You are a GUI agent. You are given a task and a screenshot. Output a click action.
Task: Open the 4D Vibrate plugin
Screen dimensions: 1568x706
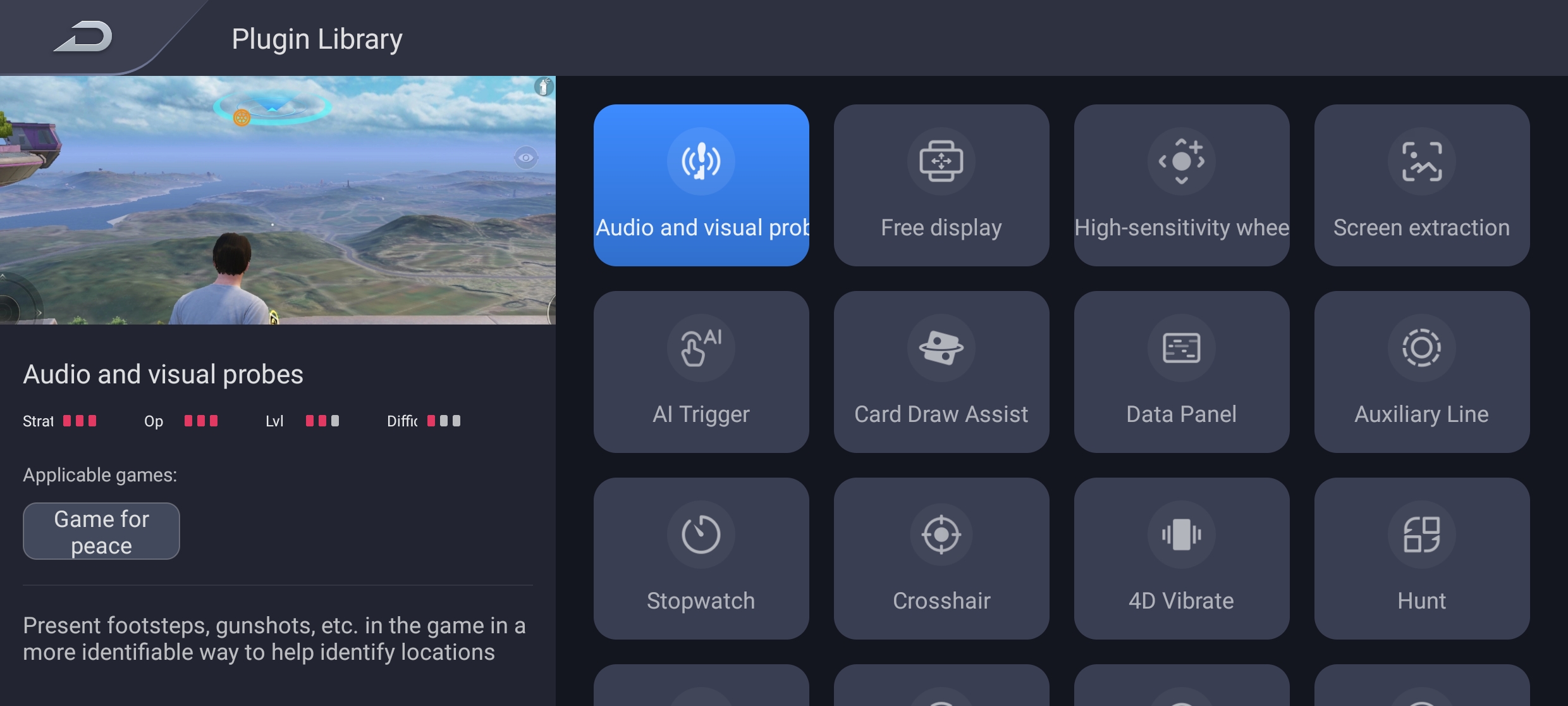pyautogui.click(x=1181, y=557)
